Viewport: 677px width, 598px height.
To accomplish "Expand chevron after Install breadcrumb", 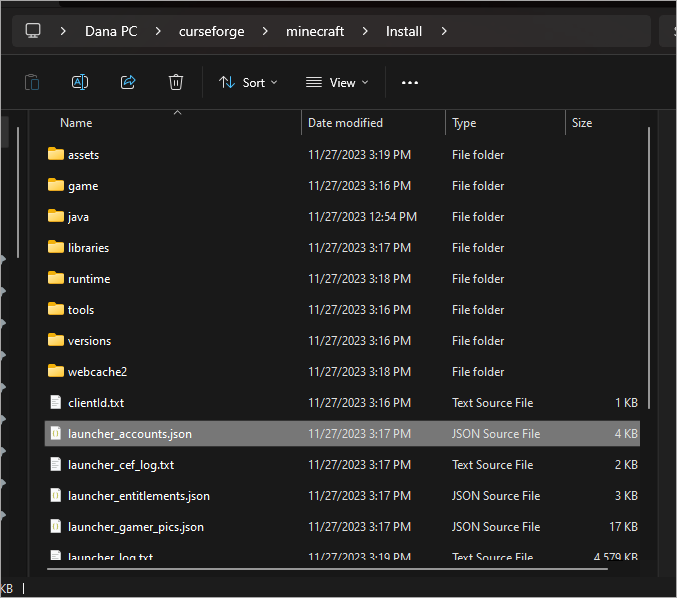I will click(444, 31).
